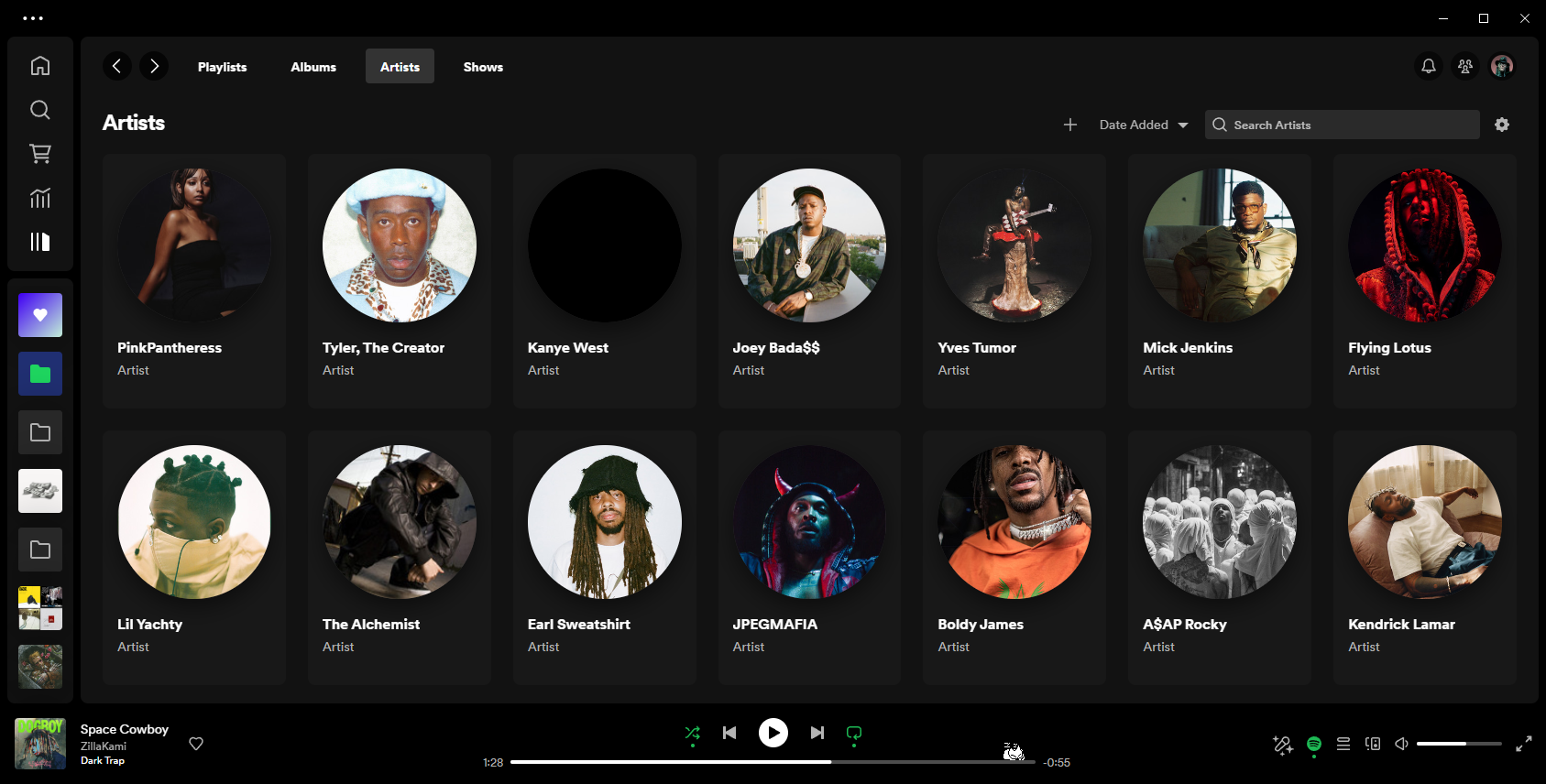Open Liked Songs heart tile
The image size is (1546, 784).
[40, 315]
